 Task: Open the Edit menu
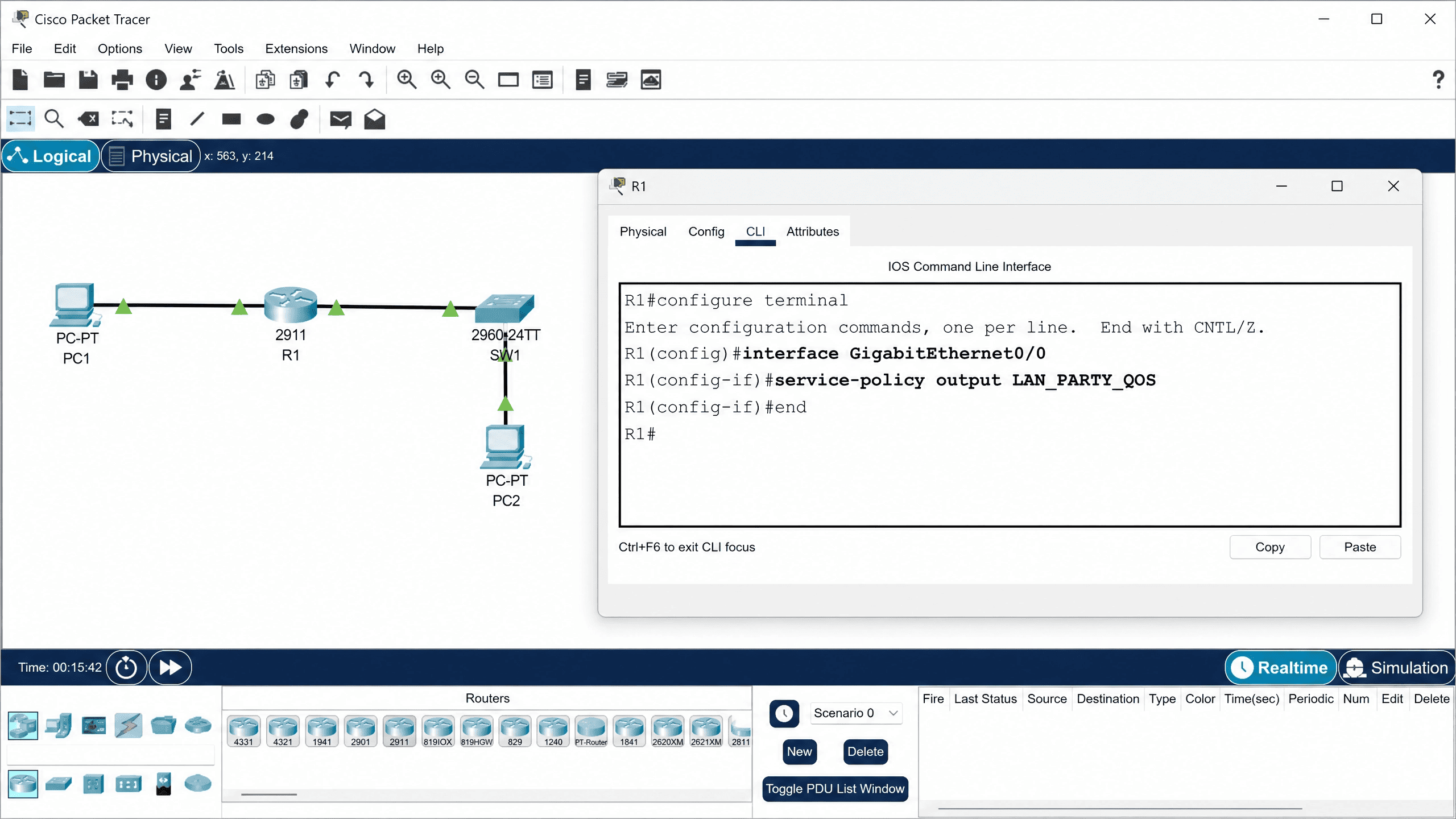coord(65,48)
